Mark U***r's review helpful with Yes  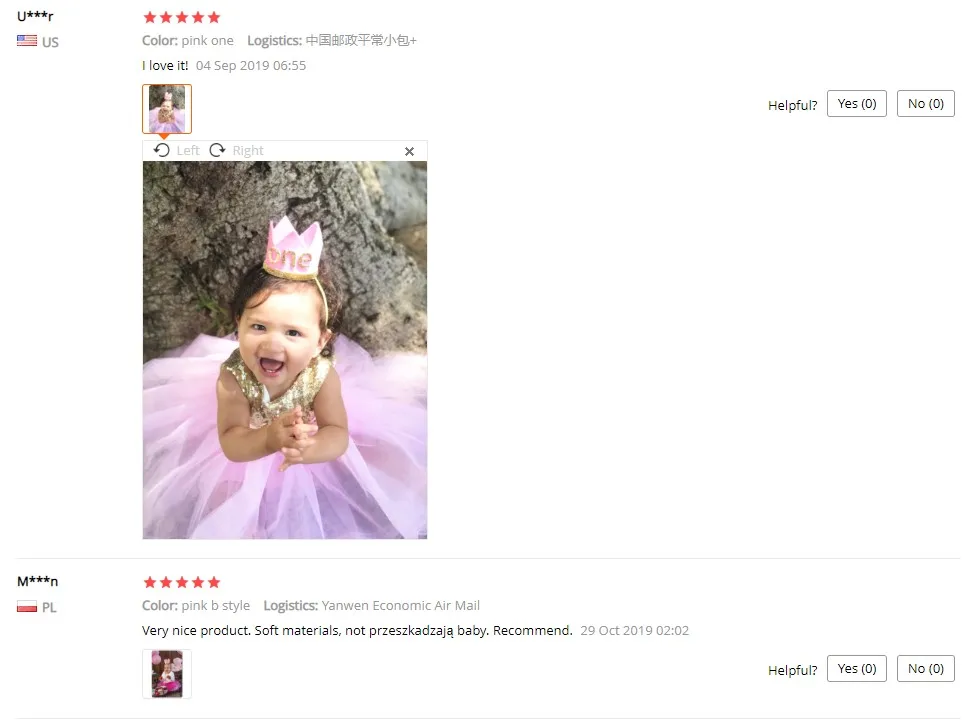click(x=856, y=104)
